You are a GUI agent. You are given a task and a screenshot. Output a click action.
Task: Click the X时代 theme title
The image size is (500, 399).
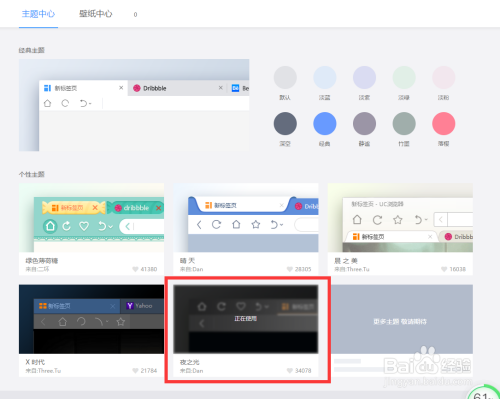click(x=35, y=362)
